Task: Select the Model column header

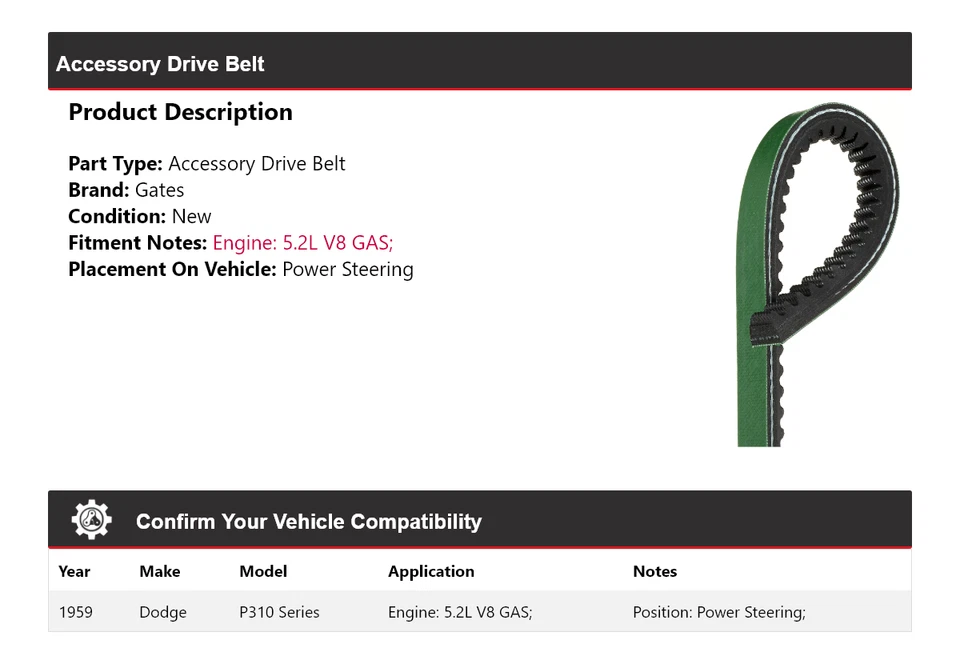Action: pos(263,571)
